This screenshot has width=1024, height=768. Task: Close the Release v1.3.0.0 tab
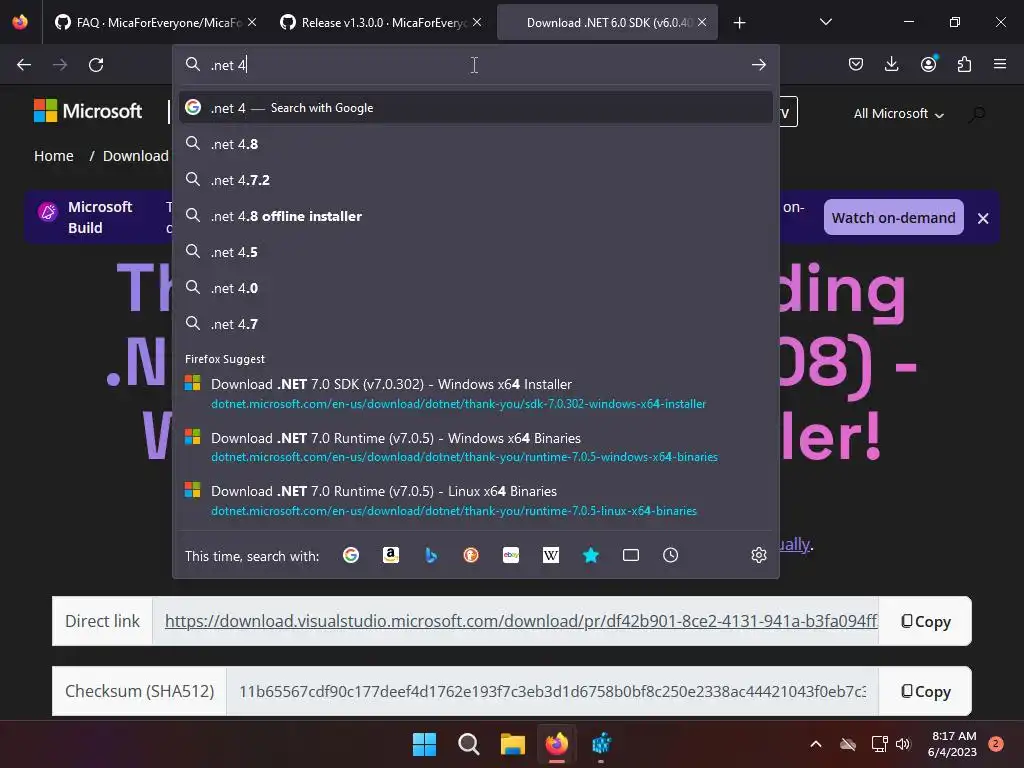(x=477, y=22)
